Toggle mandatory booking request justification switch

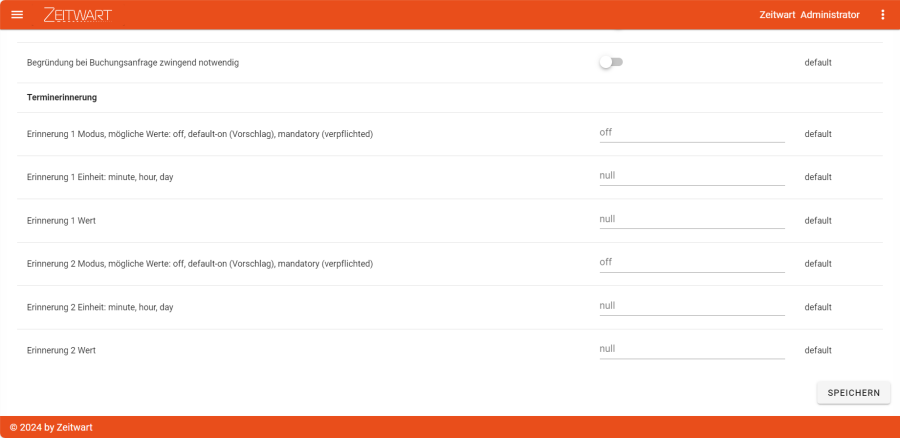tap(610, 62)
